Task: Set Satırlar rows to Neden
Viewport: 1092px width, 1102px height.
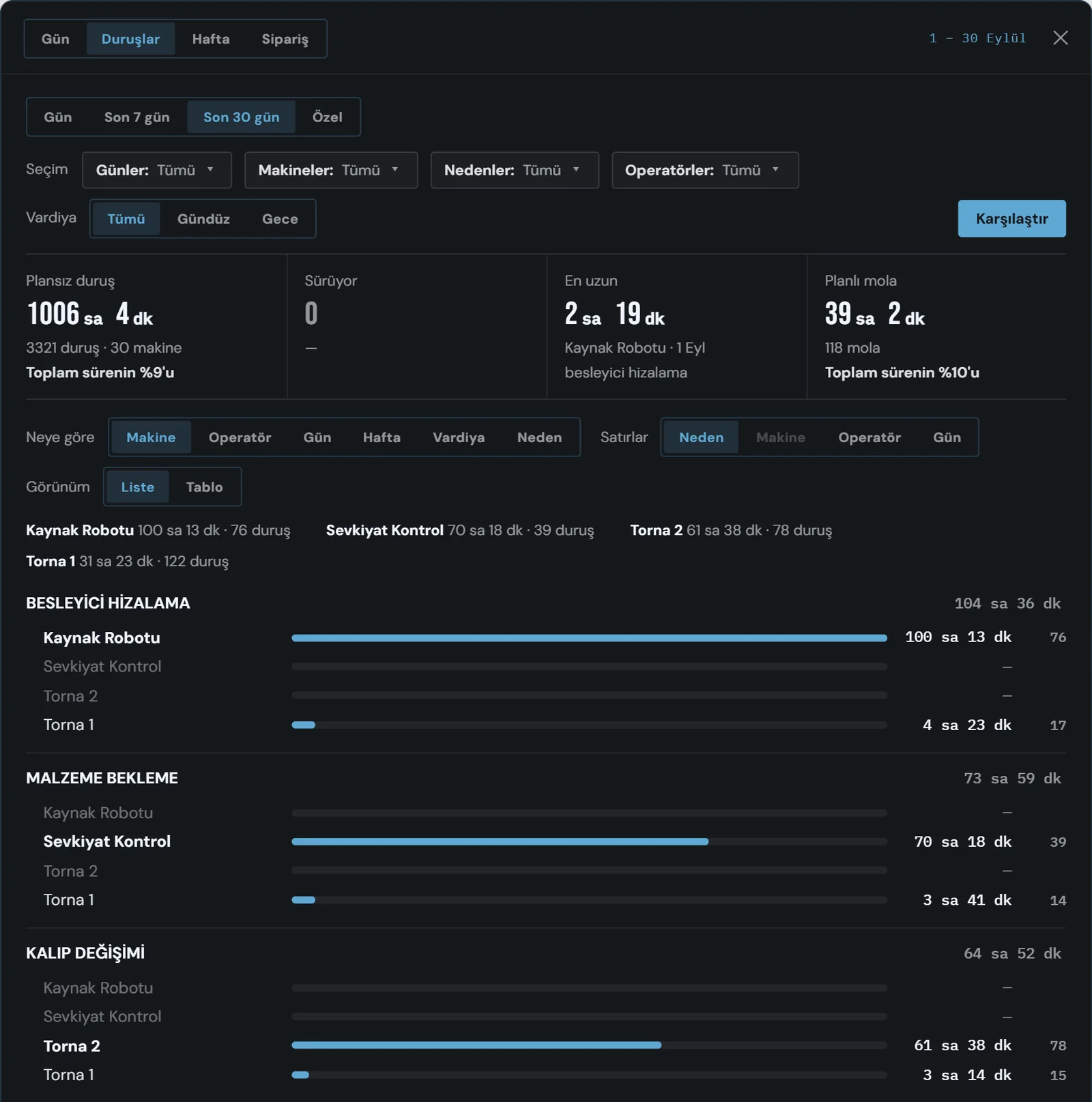Action: click(x=701, y=437)
